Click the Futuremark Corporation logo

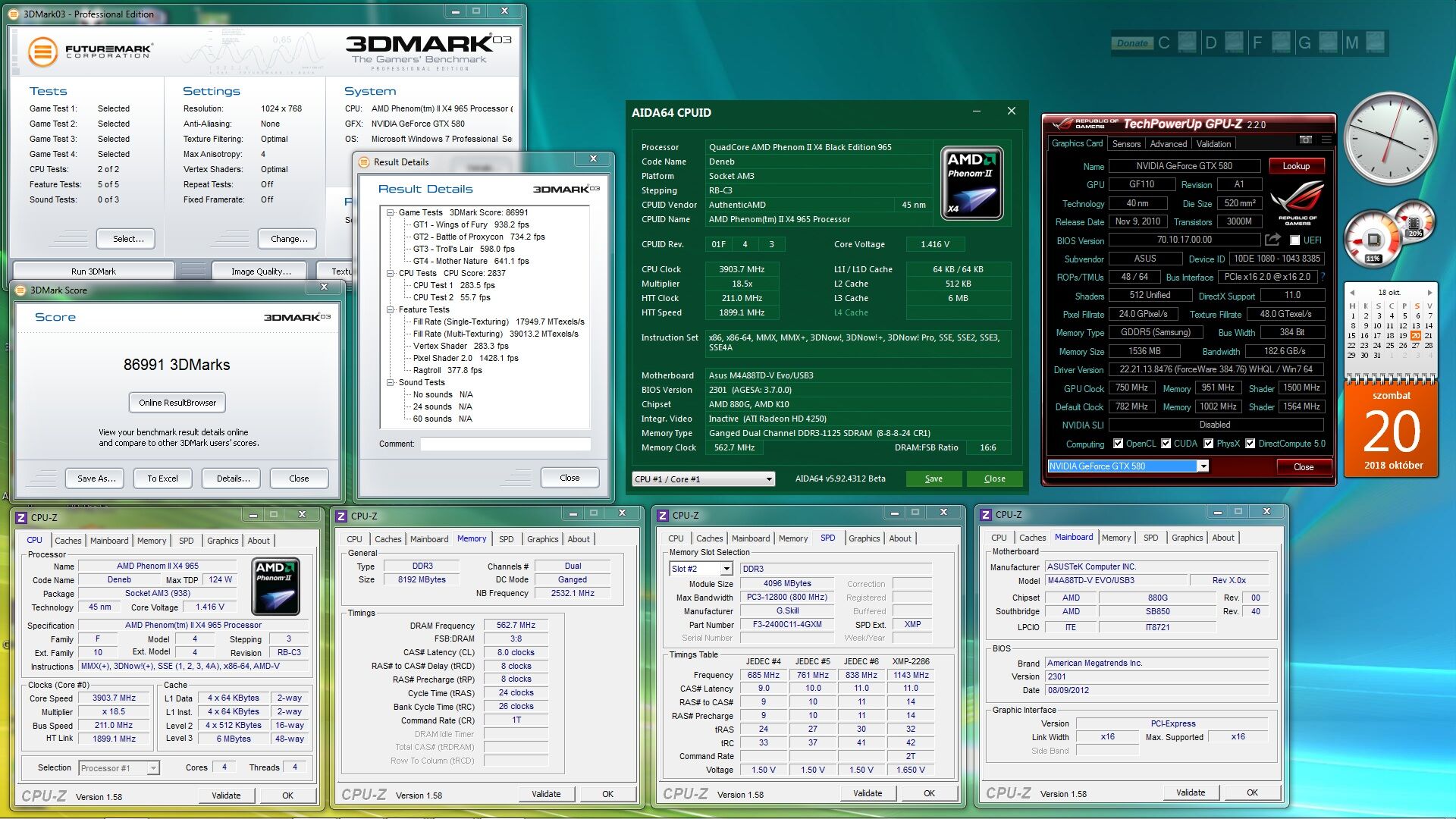pyautogui.click(x=90, y=52)
